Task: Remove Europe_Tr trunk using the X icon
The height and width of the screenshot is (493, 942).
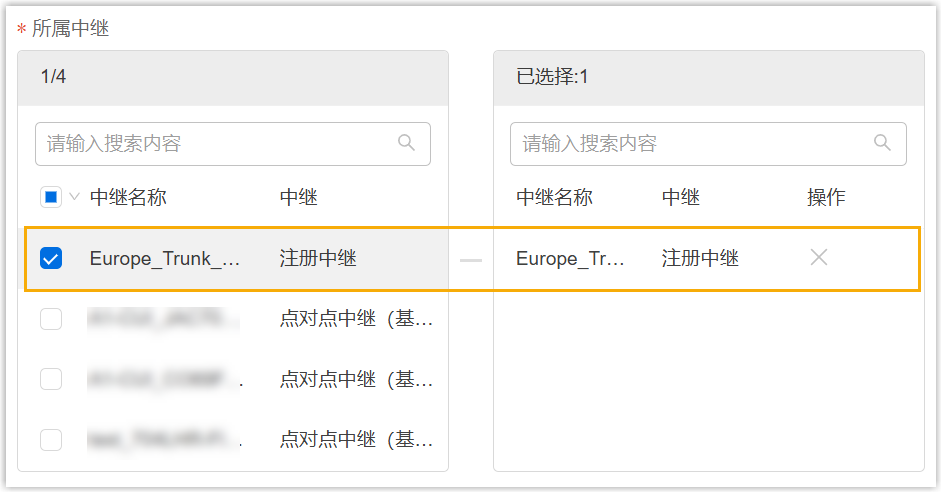Action: (x=819, y=258)
